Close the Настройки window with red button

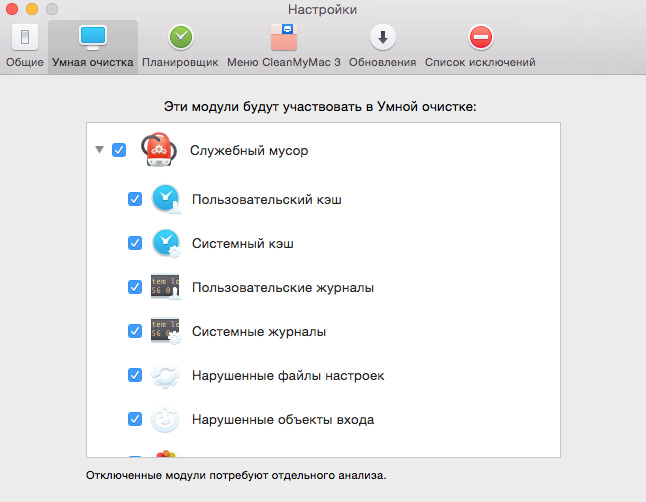pyautogui.click(x=12, y=9)
